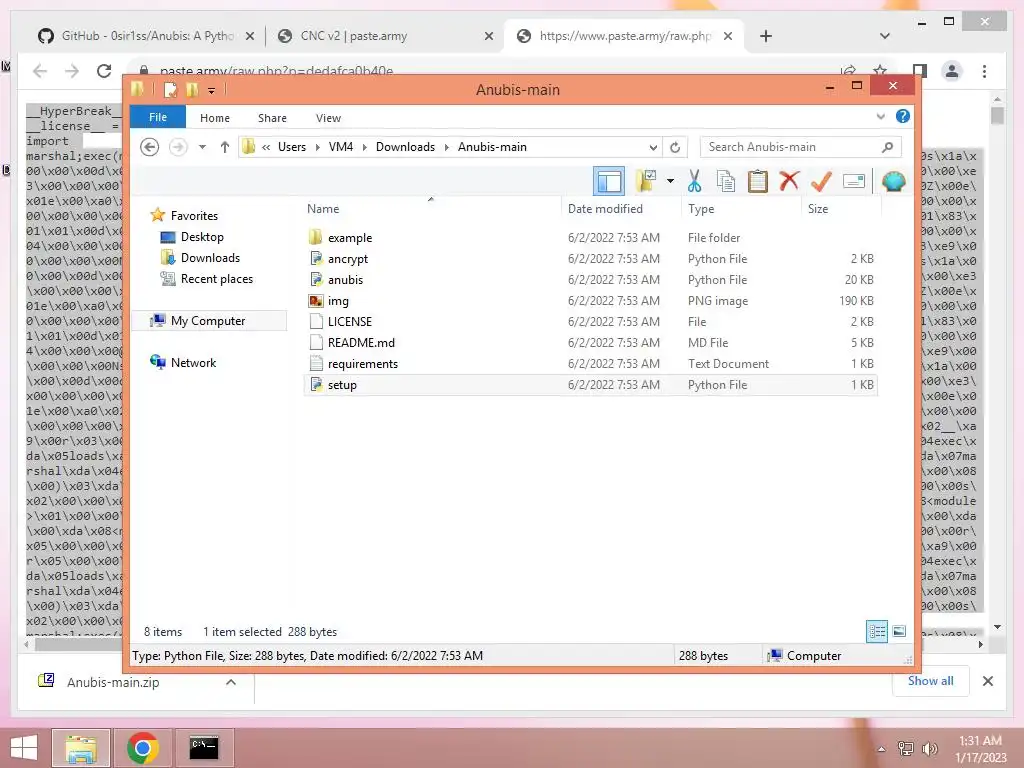Screen dimensions: 1024x768
Task: Click the globe shell icon in toolbar
Action: (893, 181)
